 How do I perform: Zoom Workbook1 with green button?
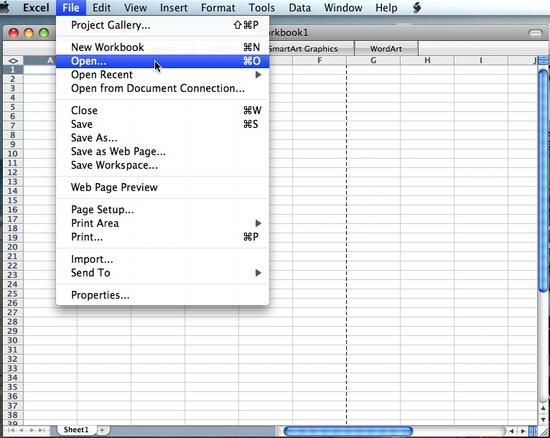(x=44, y=33)
